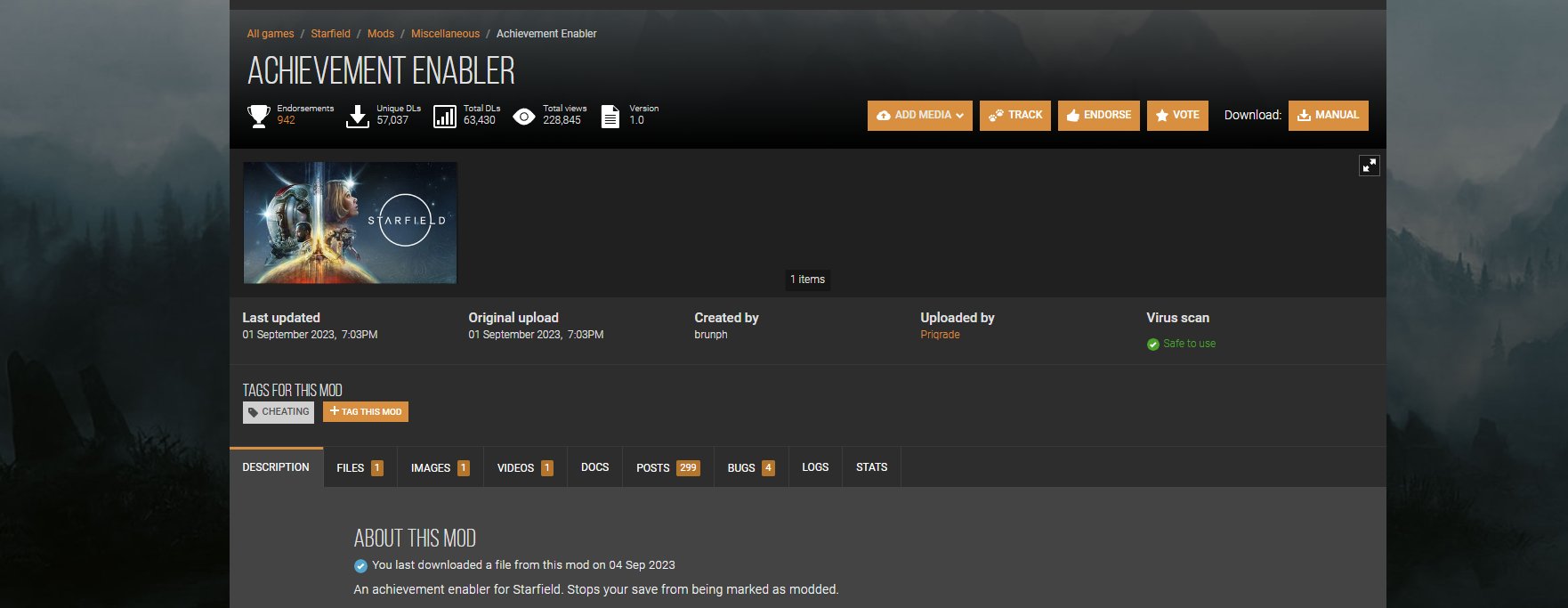Click the blue last-downloaded checkmark icon
Viewport: 1568px width, 608px height.
tap(360, 565)
